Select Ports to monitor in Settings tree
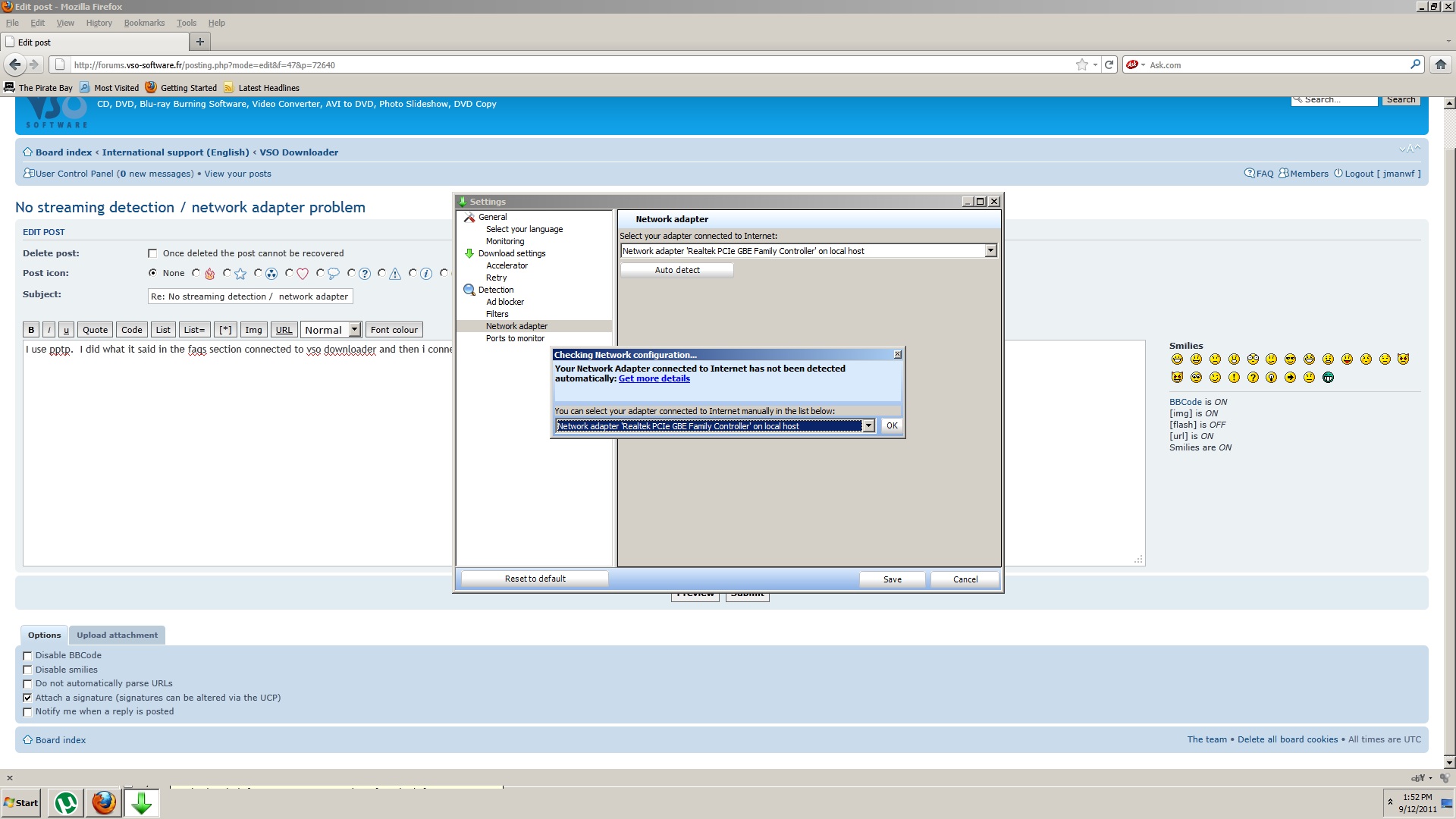 click(x=515, y=338)
